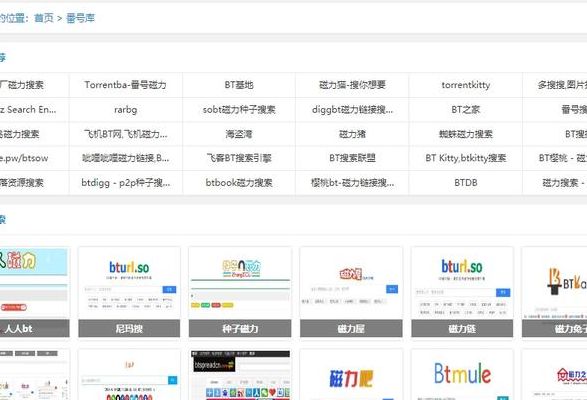This screenshot has width=587, height=400.
Task: Open btbook磁力搜索 link
Action: pos(239,183)
